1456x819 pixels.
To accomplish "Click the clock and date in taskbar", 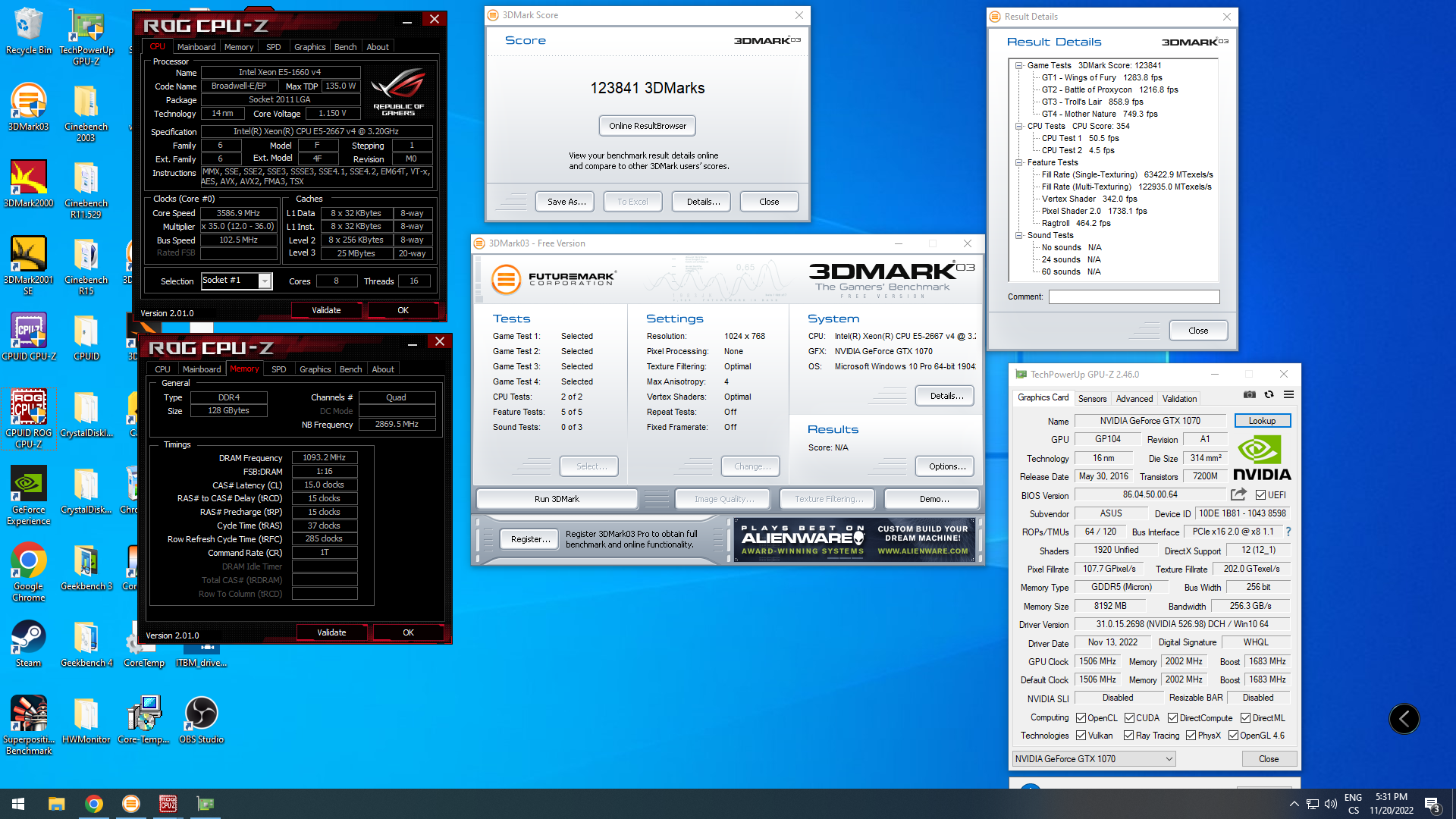I will [1391, 804].
